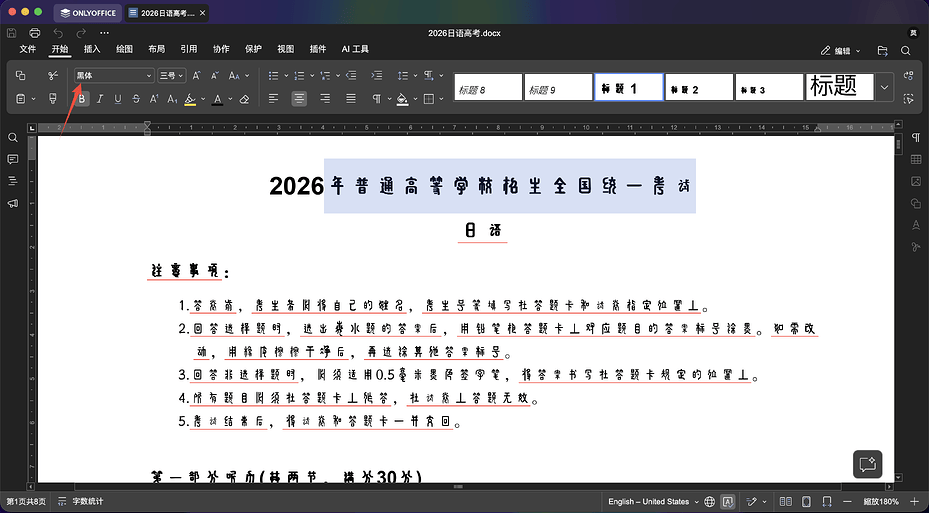Screen dimensions: 929x513
Task: Toggle Italic formatting
Action: point(100,99)
